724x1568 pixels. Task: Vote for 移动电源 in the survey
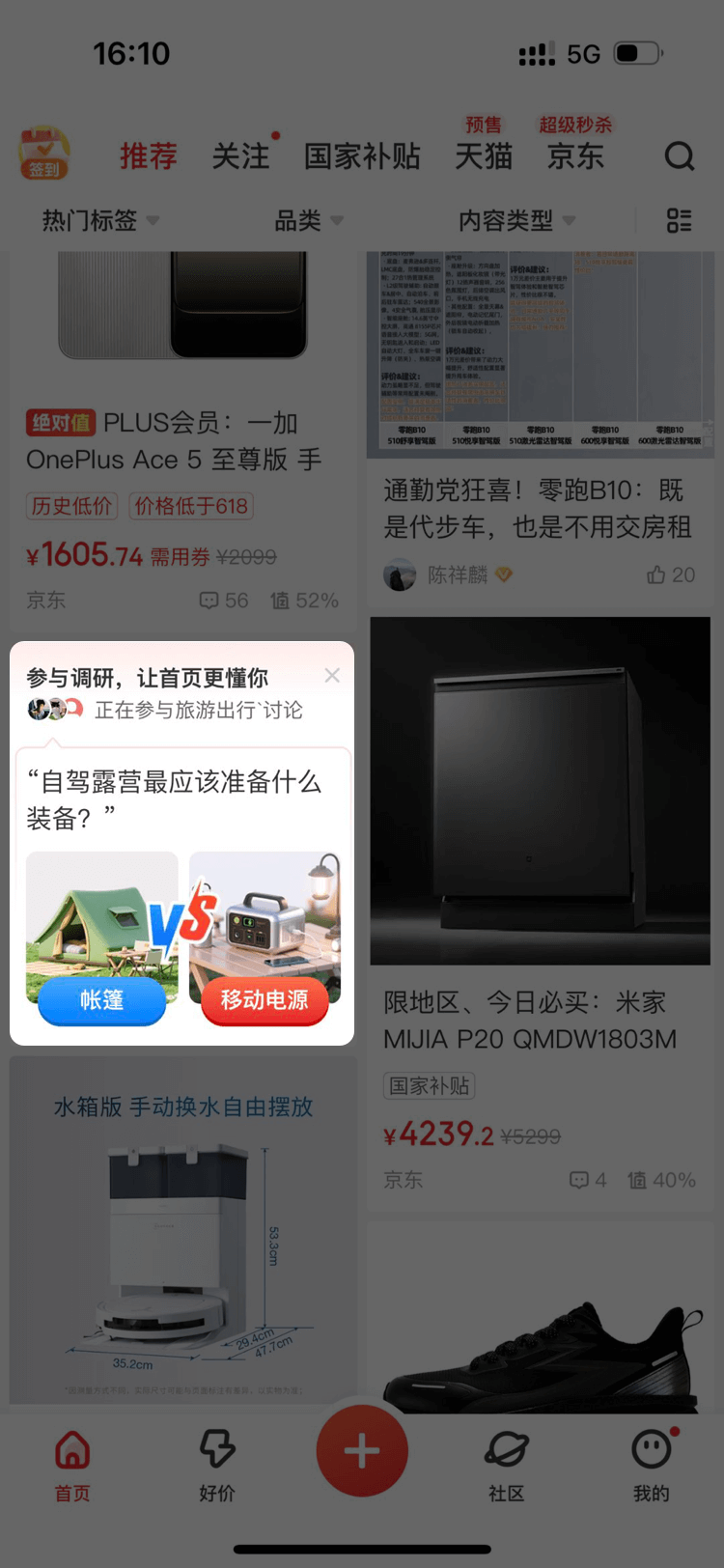tap(265, 1000)
